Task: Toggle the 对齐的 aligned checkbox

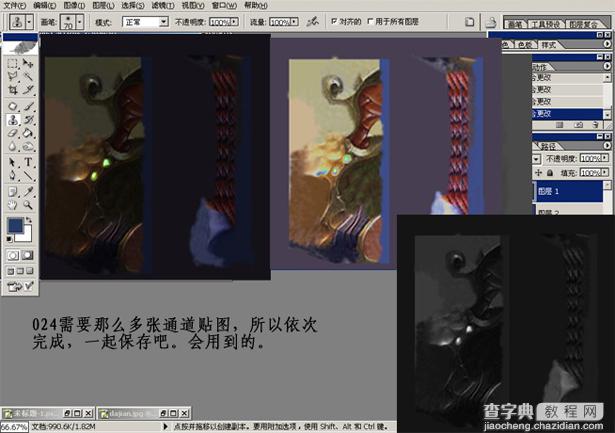Action: tap(334, 22)
